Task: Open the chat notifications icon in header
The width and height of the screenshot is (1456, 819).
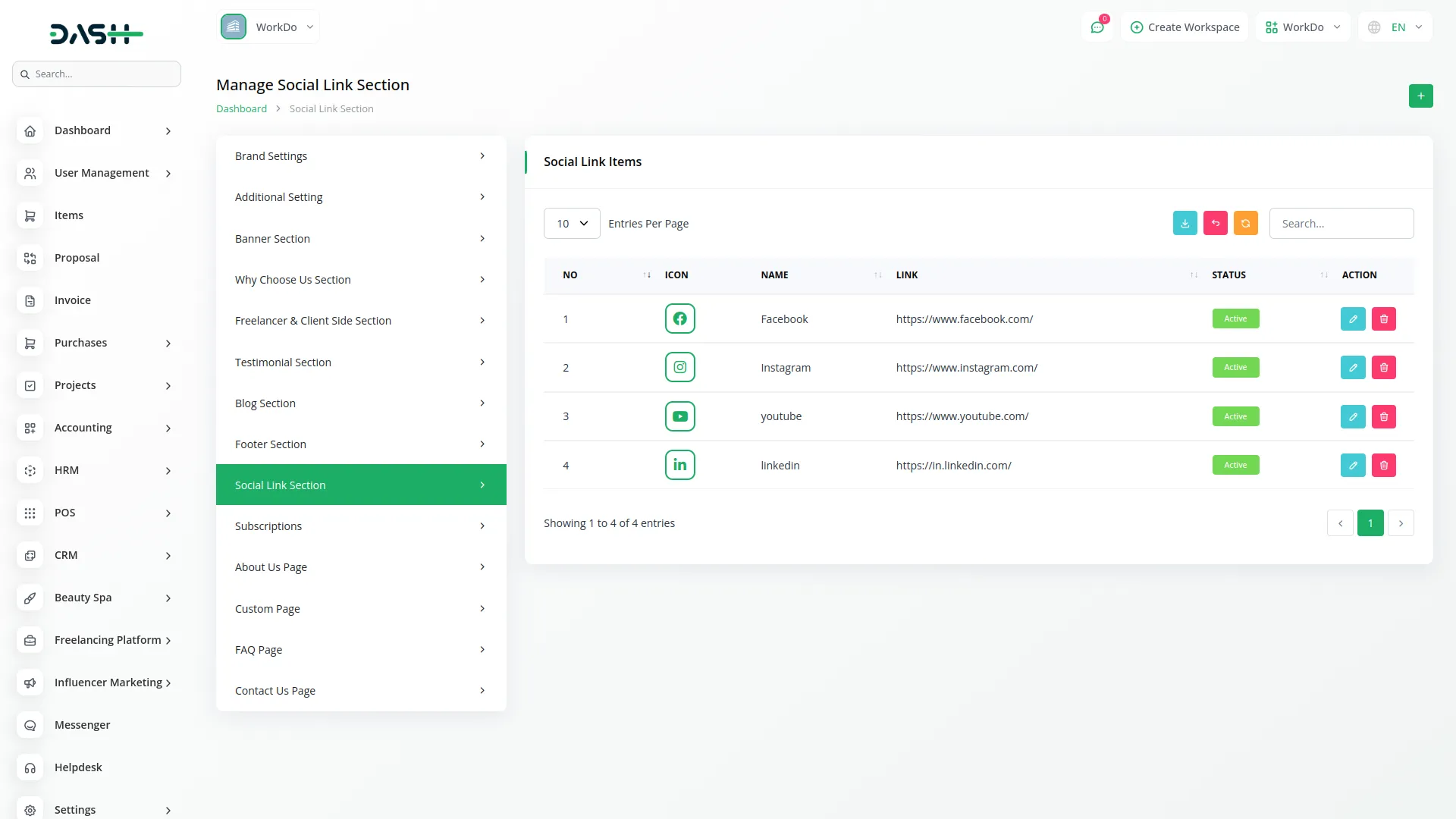Action: point(1097,27)
